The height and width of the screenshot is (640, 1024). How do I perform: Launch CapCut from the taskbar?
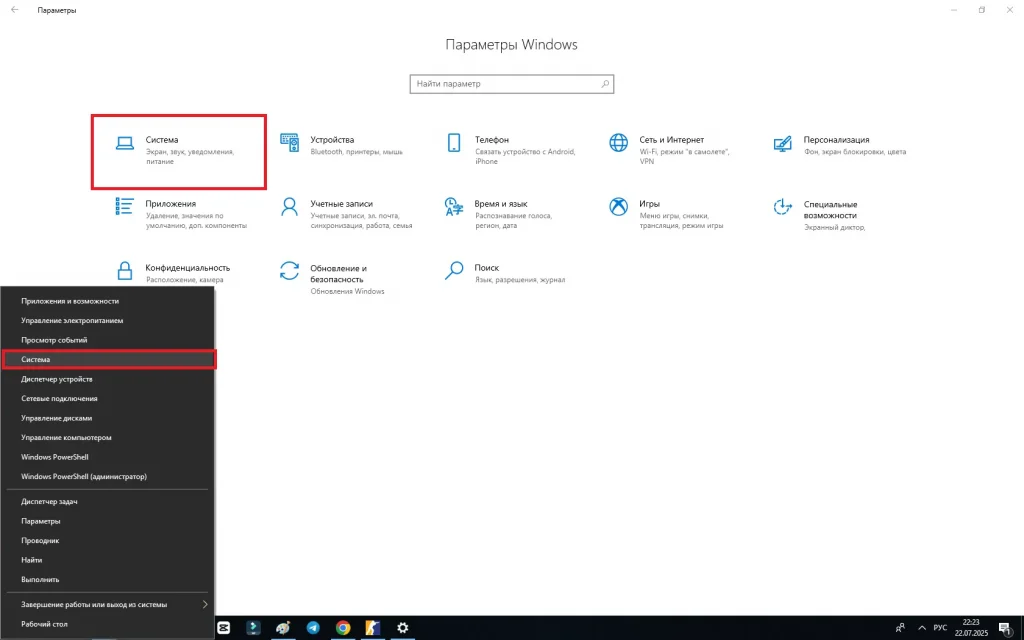click(223, 628)
